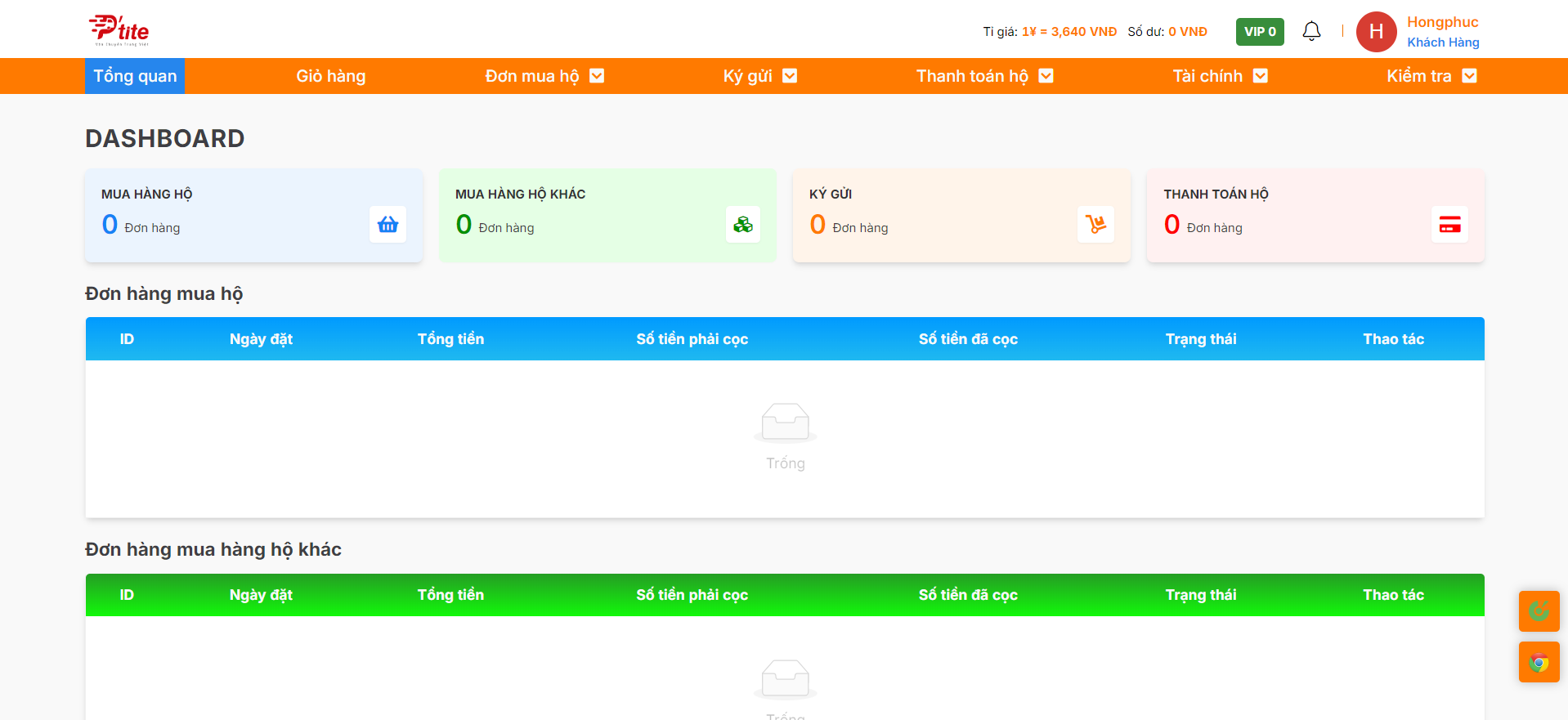Click the exchange rate 1¥ = 3,640 VNĐ
Viewport: 1568px width, 720px height.
pyautogui.click(x=1069, y=32)
